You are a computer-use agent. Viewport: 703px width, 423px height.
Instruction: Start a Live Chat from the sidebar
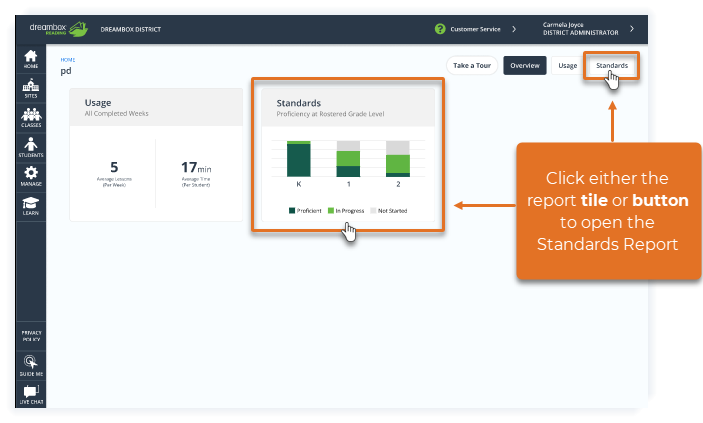point(31,395)
